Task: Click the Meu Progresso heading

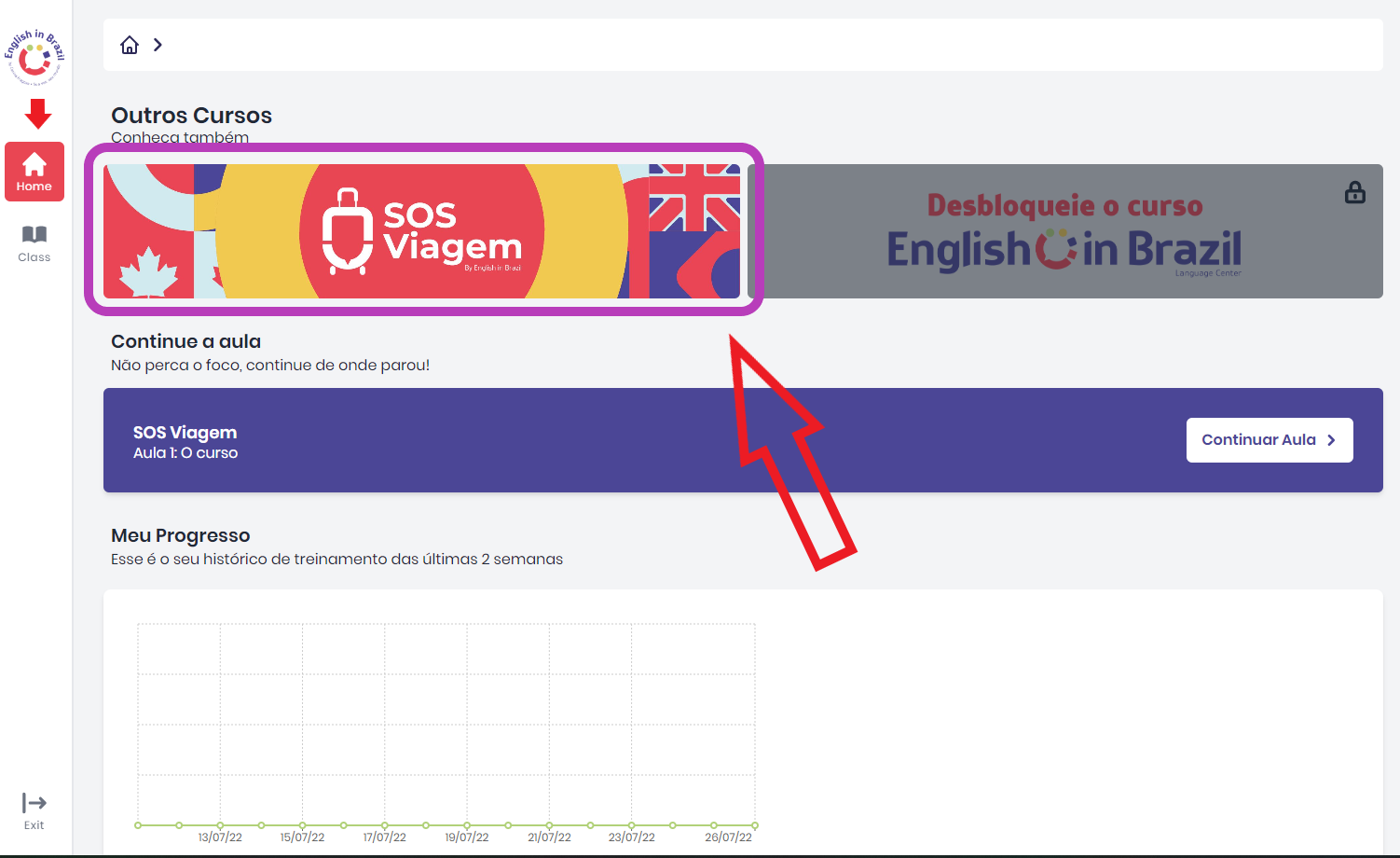Action: click(x=181, y=535)
